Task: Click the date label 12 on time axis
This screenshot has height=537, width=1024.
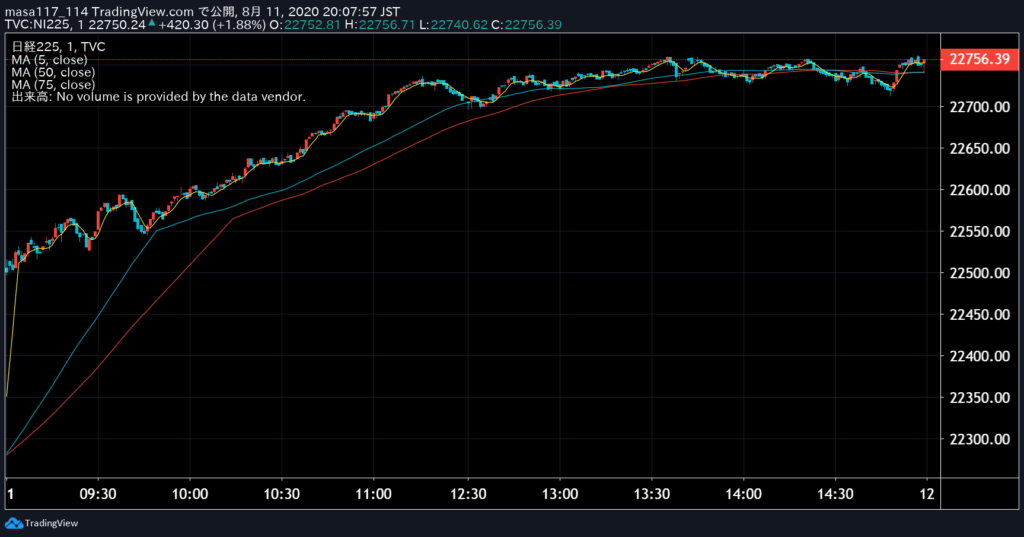Action: (x=927, y=494)
